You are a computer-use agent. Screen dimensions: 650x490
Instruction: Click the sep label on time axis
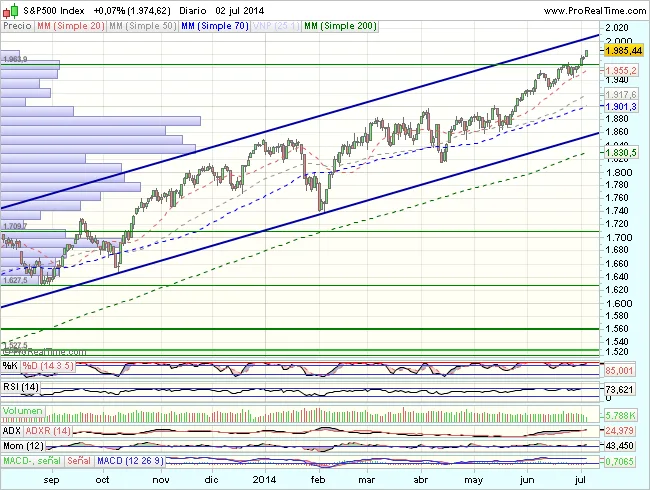click(x=51, y=480)
